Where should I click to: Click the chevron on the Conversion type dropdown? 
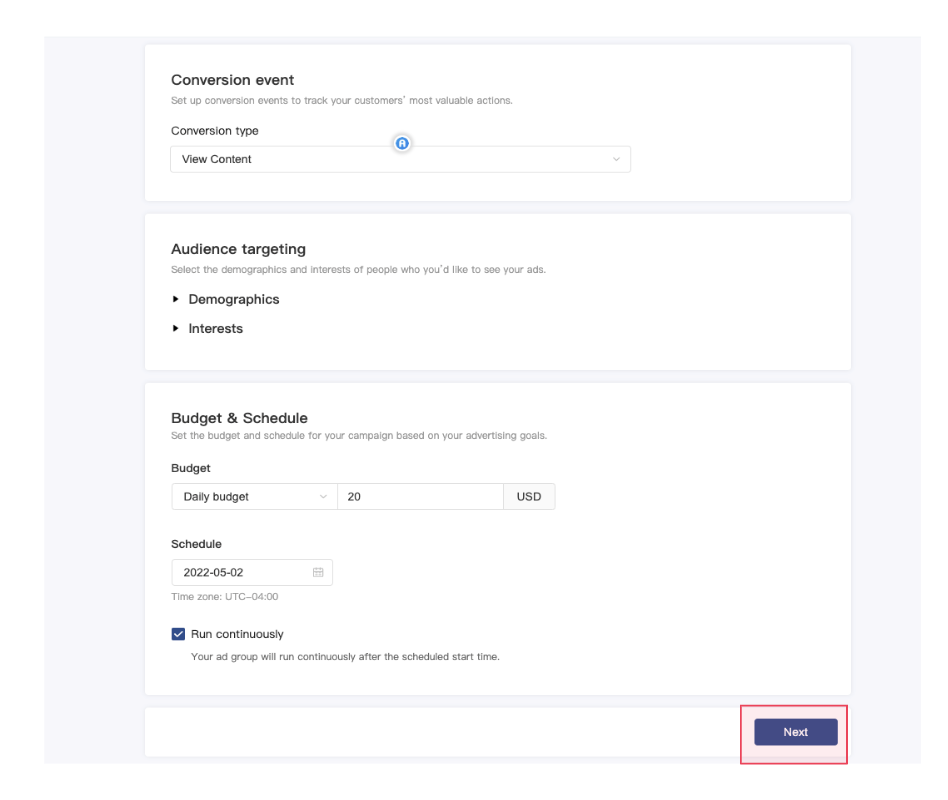[x=618, y=159]
